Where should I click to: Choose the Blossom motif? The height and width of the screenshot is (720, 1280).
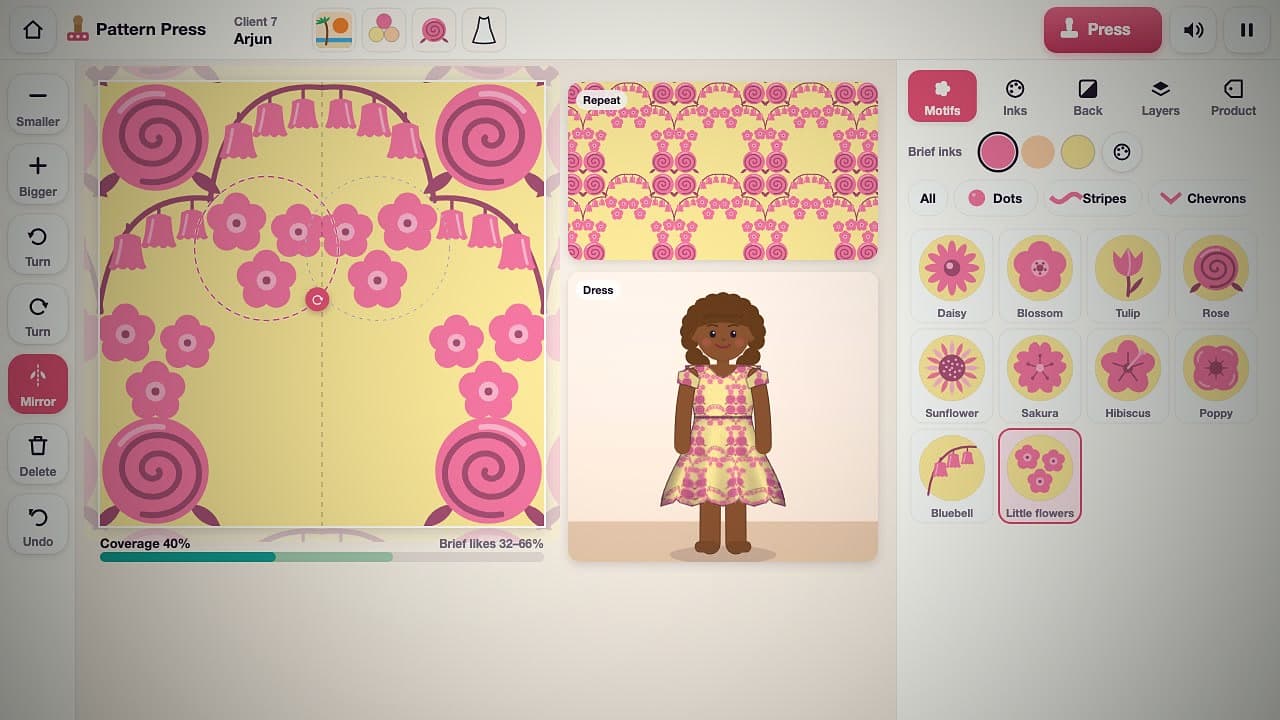click(x=1040, y=276)
